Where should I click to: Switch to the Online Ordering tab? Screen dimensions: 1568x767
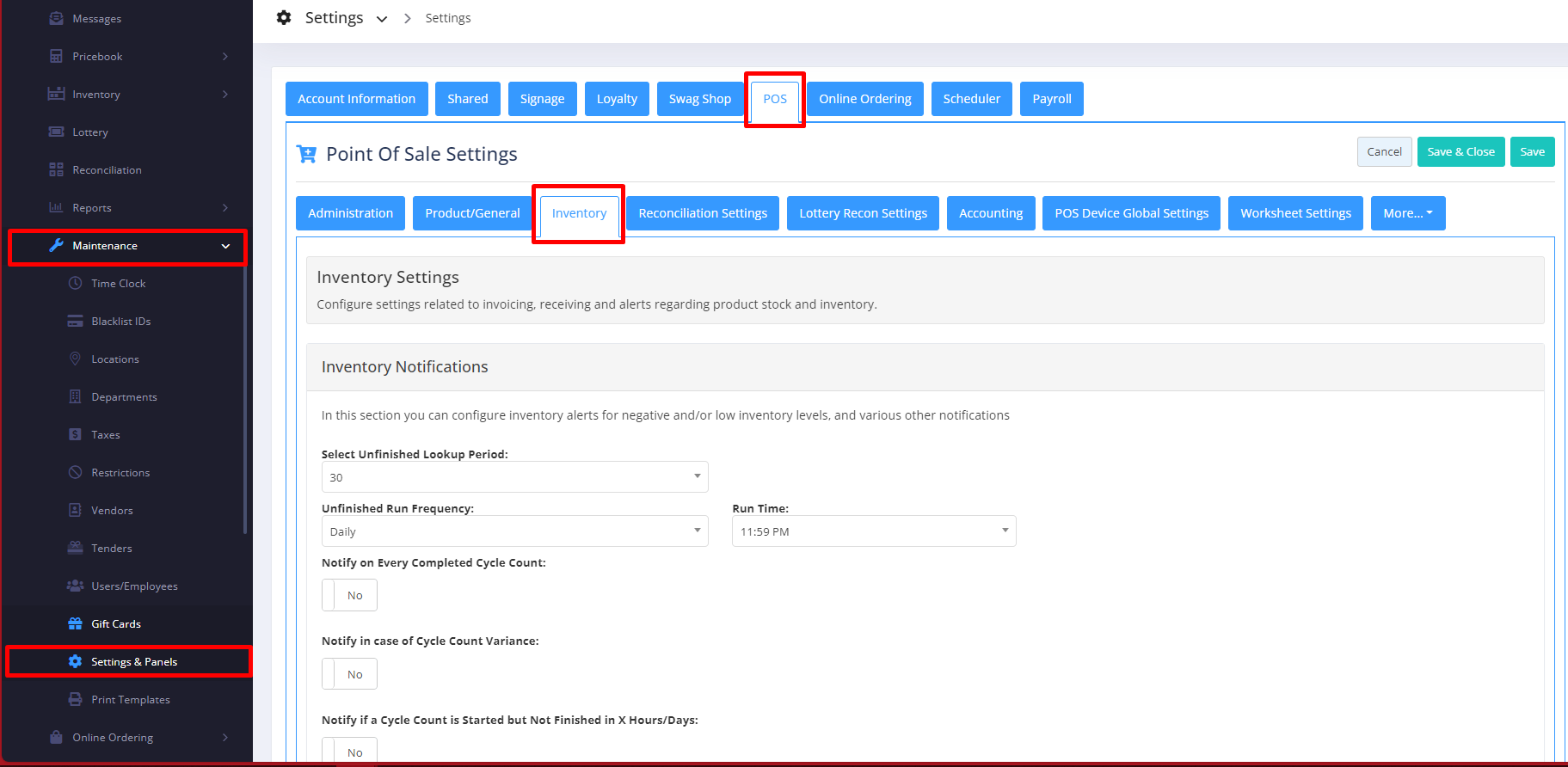tap(864, 99)
